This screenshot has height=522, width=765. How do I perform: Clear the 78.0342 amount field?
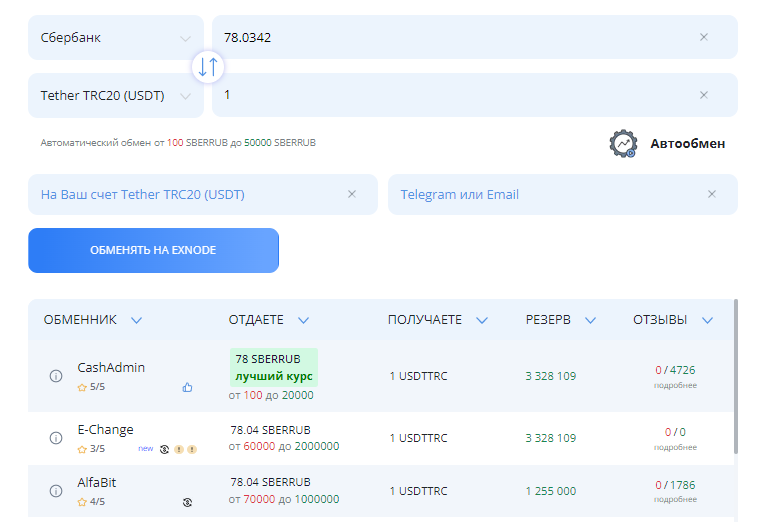pos(704,37)
